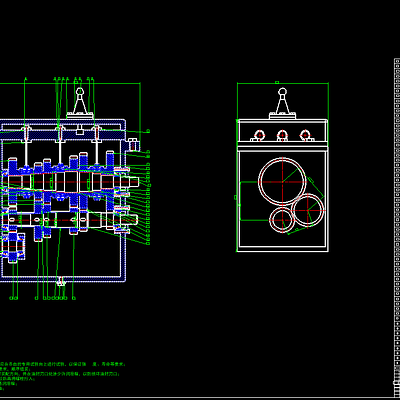
Task: Select the middle shift fork shaft end in side view
Action: [282, 135]
